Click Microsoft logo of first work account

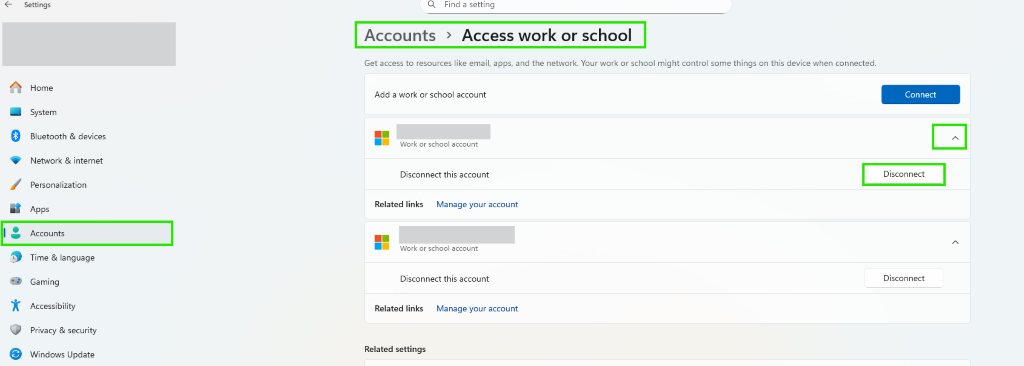[x=381, y=138]
